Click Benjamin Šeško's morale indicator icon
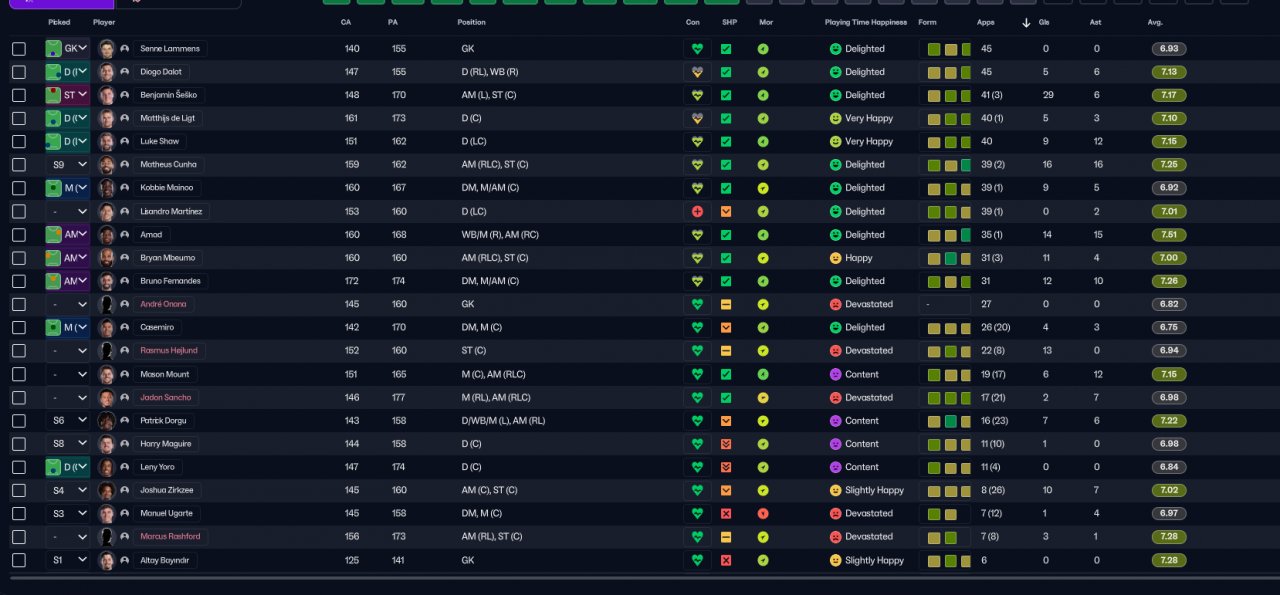Image resolution: width=1280 pixels, height=595 pixels. pyautogui.click(x=763, y=95)
